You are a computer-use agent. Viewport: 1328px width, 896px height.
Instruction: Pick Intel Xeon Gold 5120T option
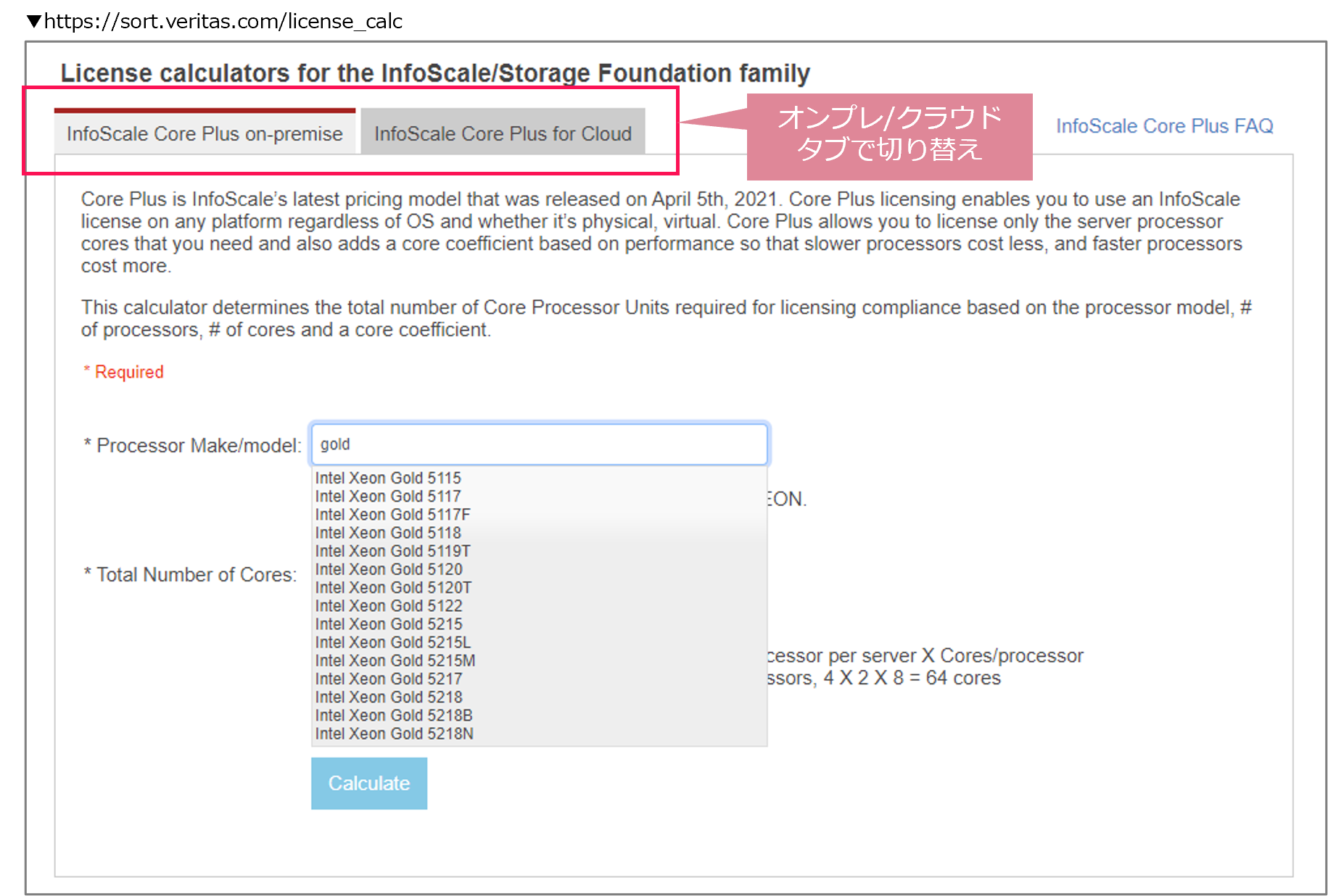pos(540,587)
